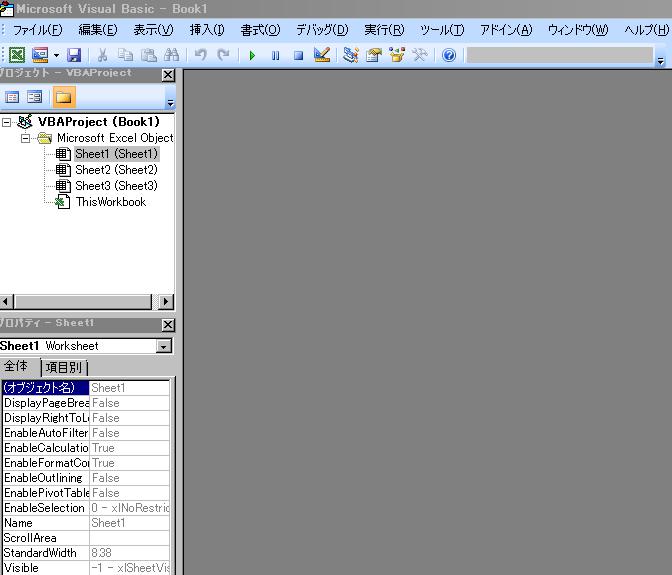672x575 pixels.
Task: Open the ヘルプ(H) menu
Action: [x=646, y=30]
